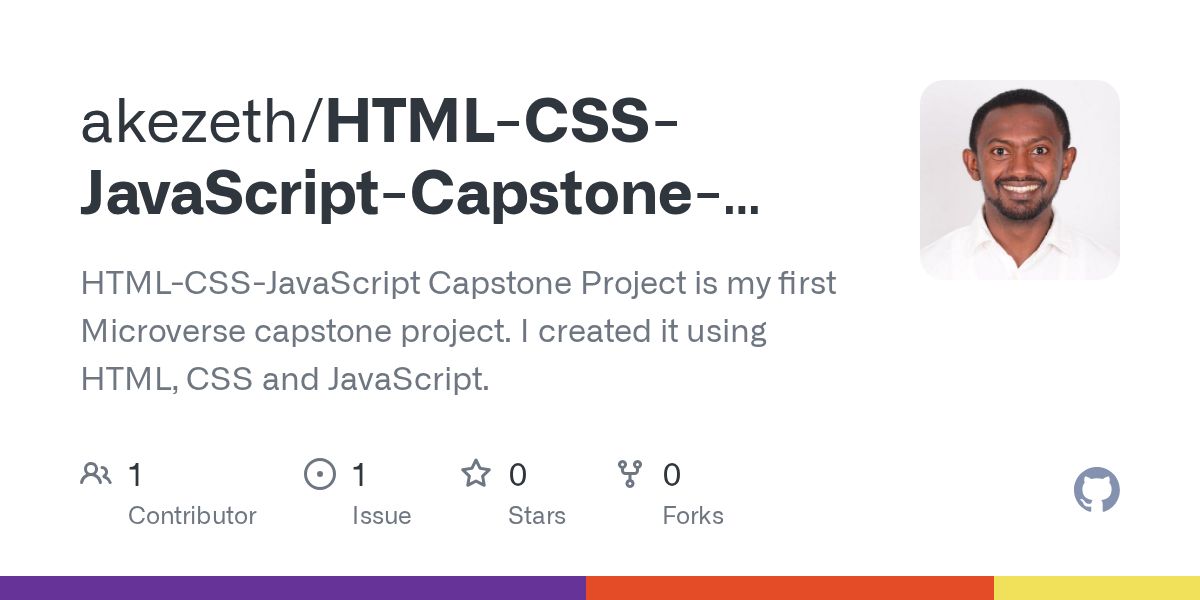Click the contributor count number 1
1200x600 pixels.
pyautogui.click(x=135, y=475)
